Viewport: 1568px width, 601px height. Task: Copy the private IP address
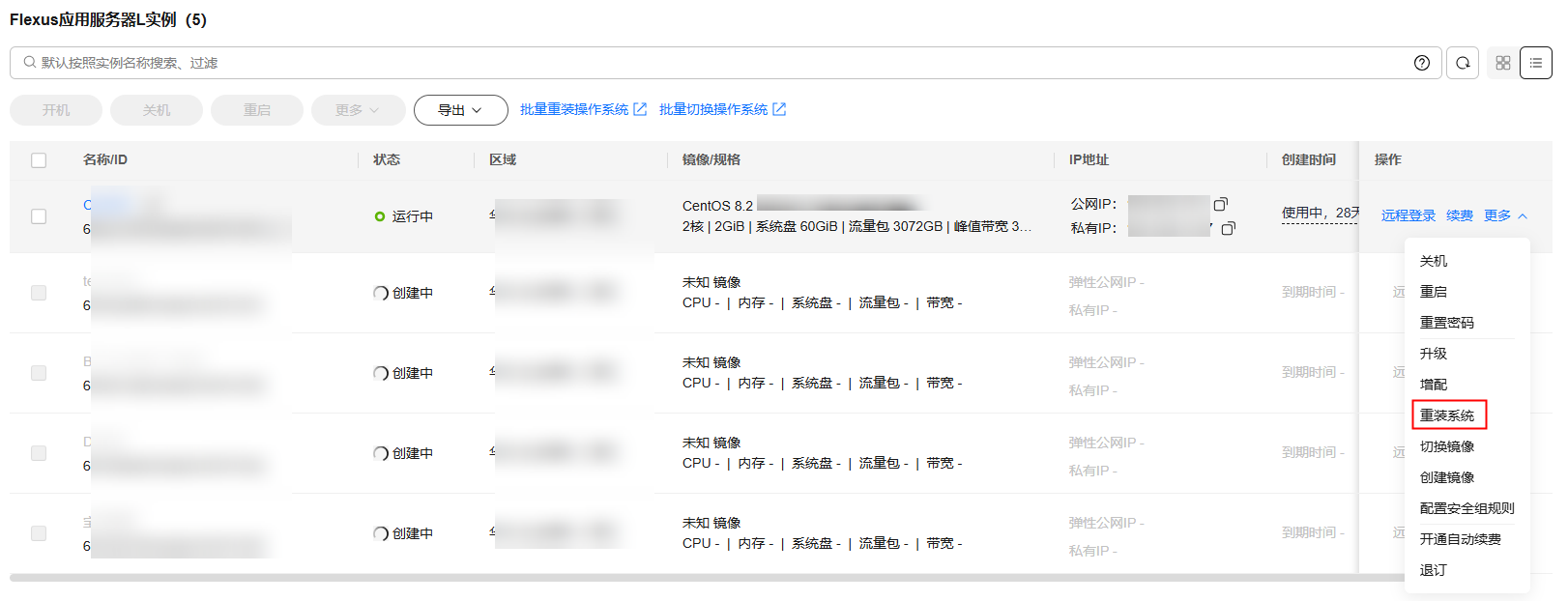(1228, 228)
